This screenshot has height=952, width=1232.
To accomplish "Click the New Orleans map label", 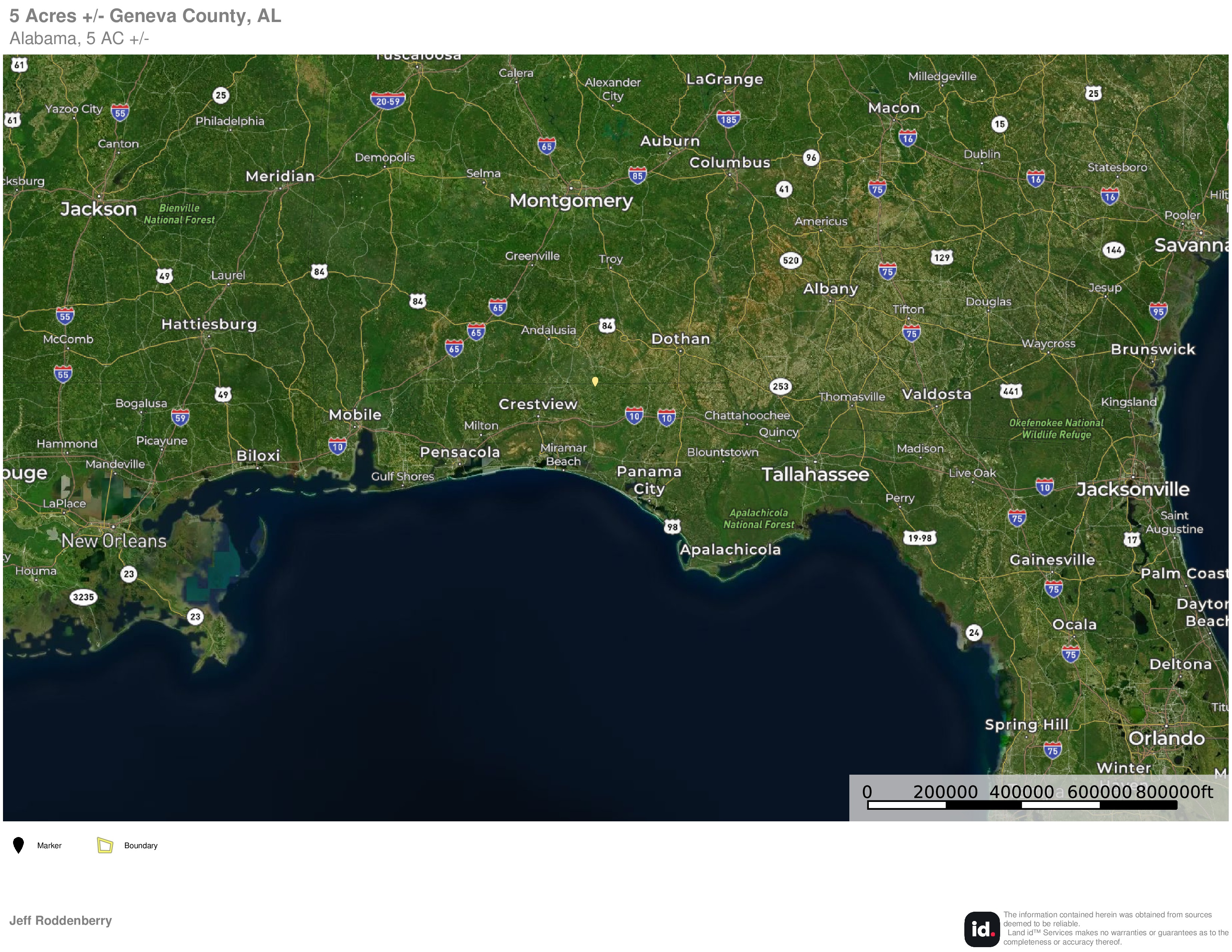I will (114, 541).
